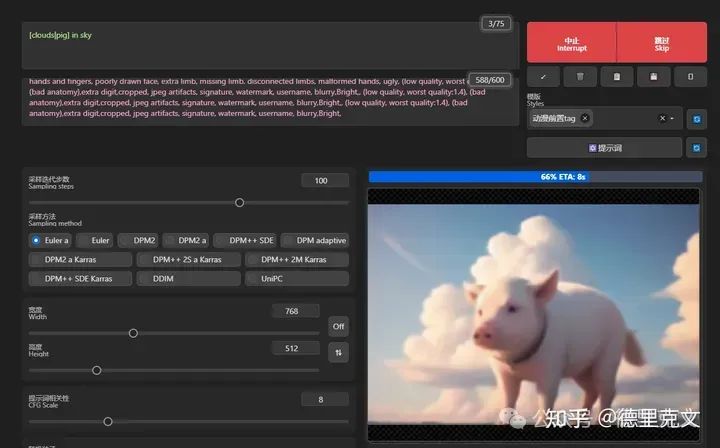This screenshot has height=448, width=720.
Task: Click the rightmost card icon below Skip
Action: pyautogui.click(x=690, y=77)
